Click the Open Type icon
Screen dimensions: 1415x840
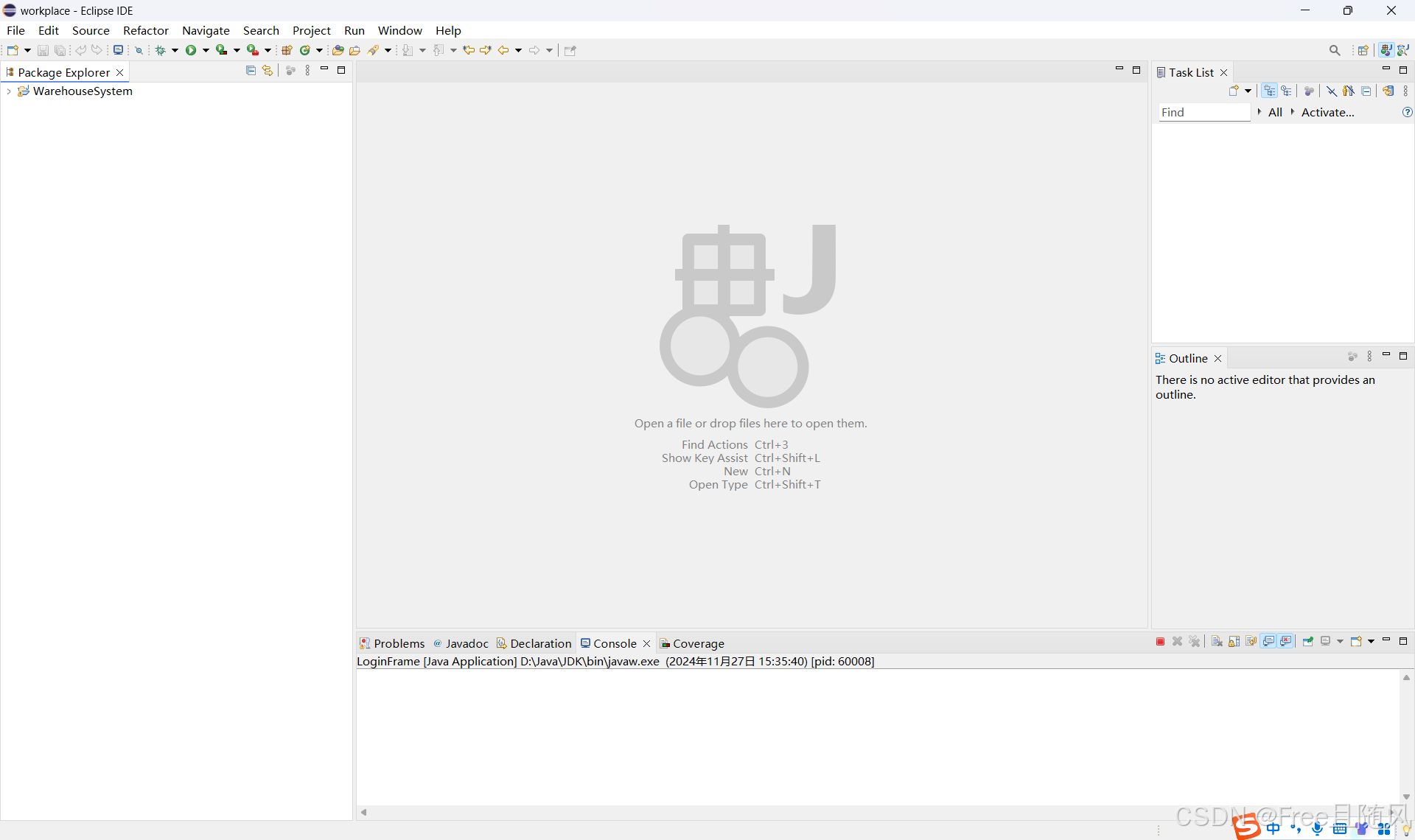tap(338, 50)
